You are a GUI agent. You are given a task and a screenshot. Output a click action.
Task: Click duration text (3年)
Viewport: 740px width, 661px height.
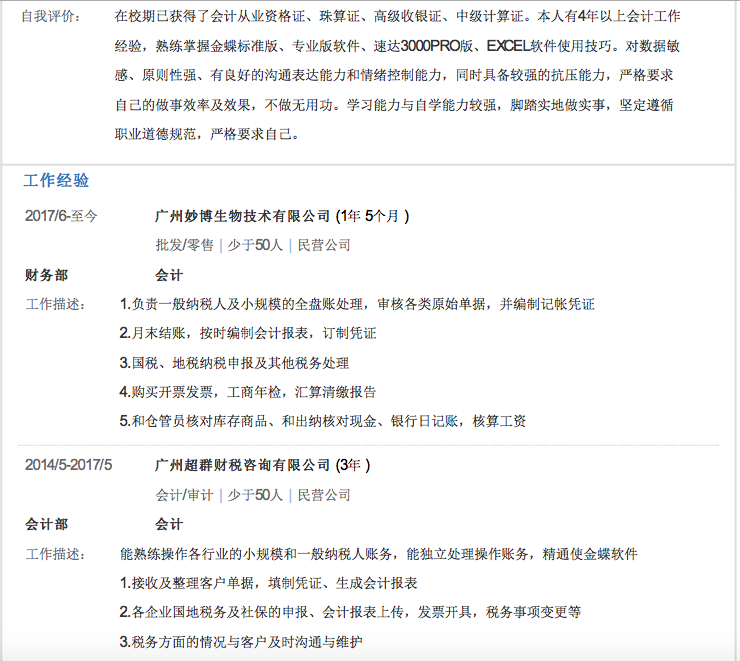click(x=353, y=465)
